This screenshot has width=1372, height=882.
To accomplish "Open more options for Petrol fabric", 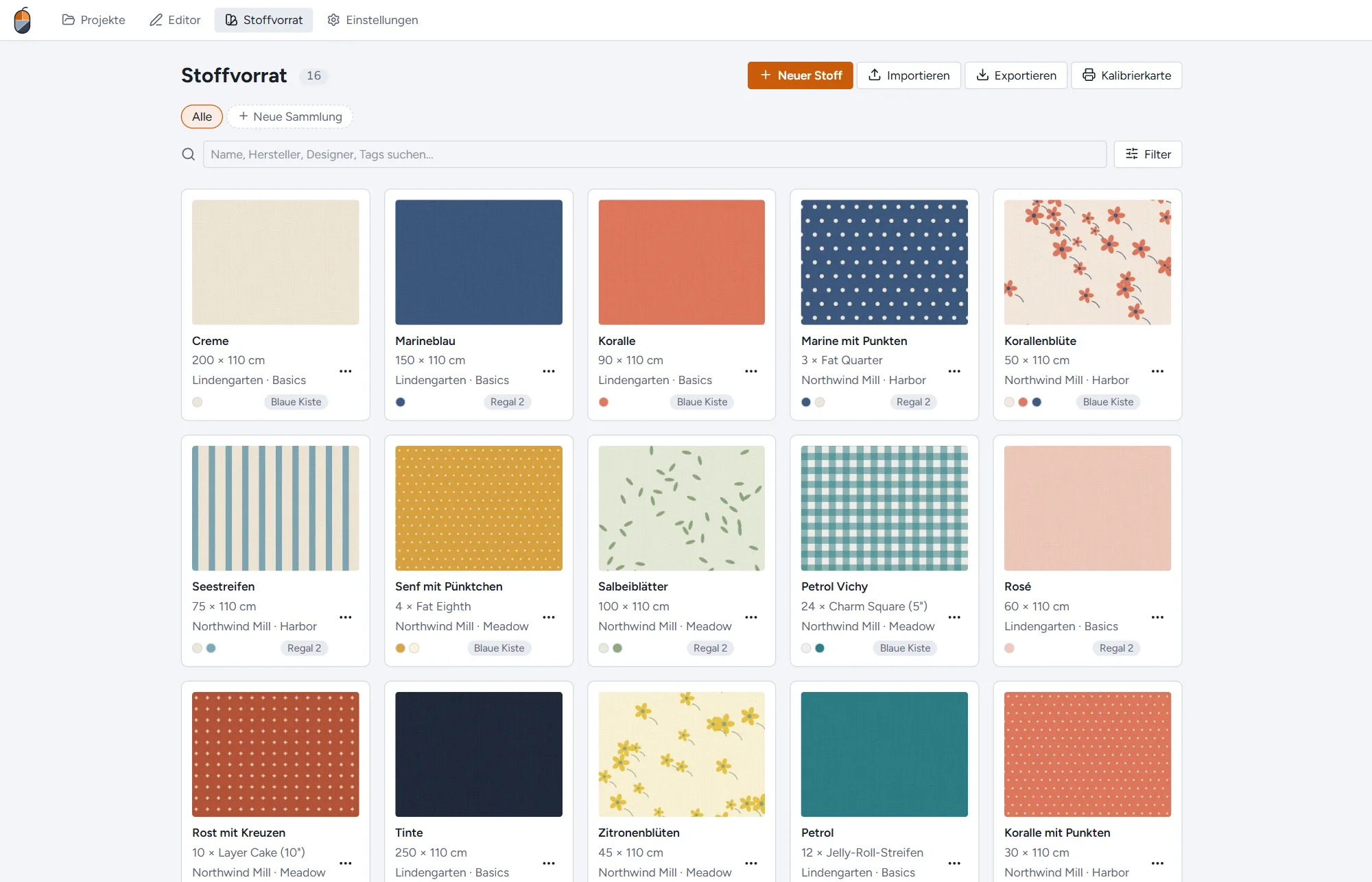I will pyautogui.click(x=954, y=863).
